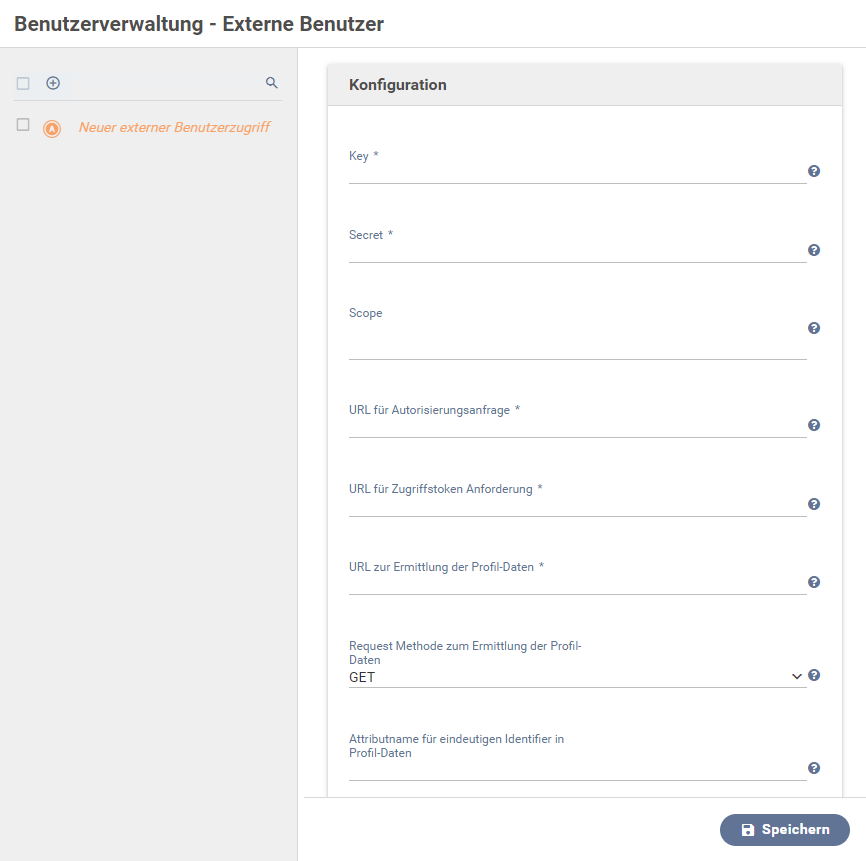Image resolution: width=866 pixels, height=861 pixels.
Task: Open search with the magnifier icon
Action: pos(271,83)
